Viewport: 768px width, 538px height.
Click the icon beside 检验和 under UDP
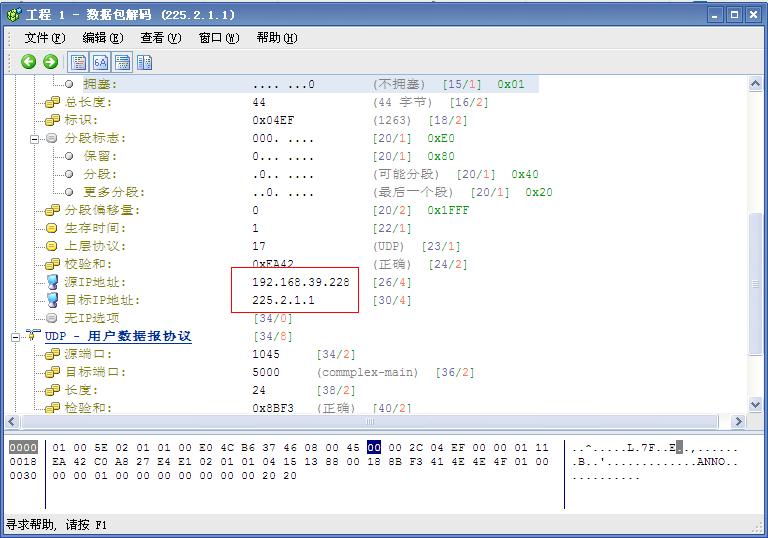tap(52, 408)
